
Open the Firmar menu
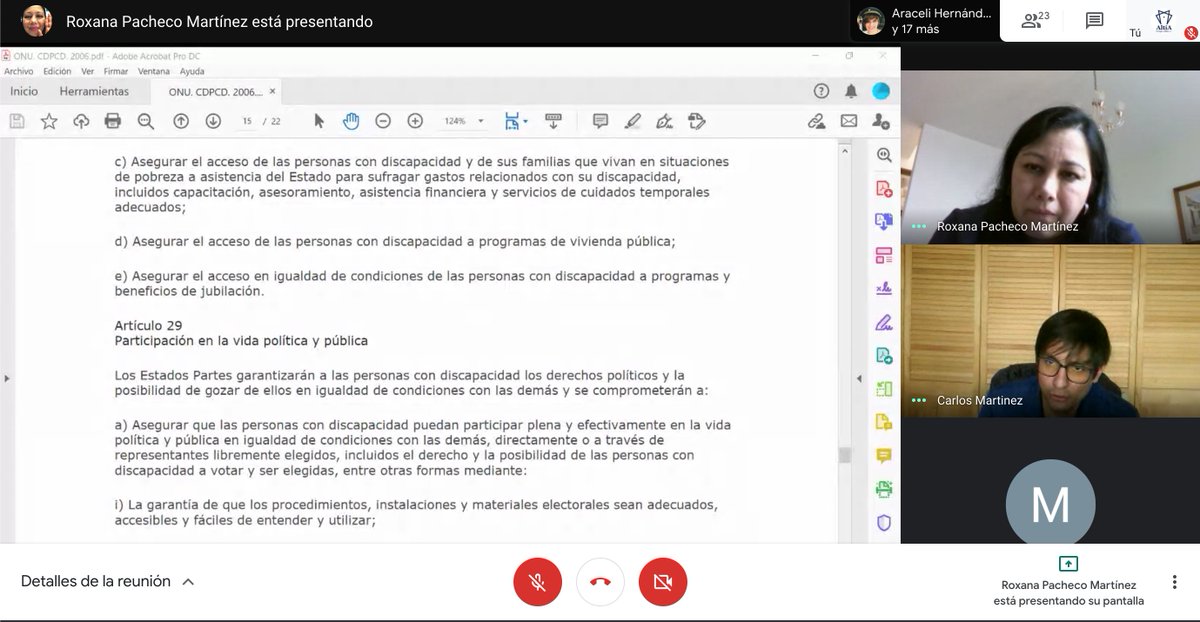116,71
